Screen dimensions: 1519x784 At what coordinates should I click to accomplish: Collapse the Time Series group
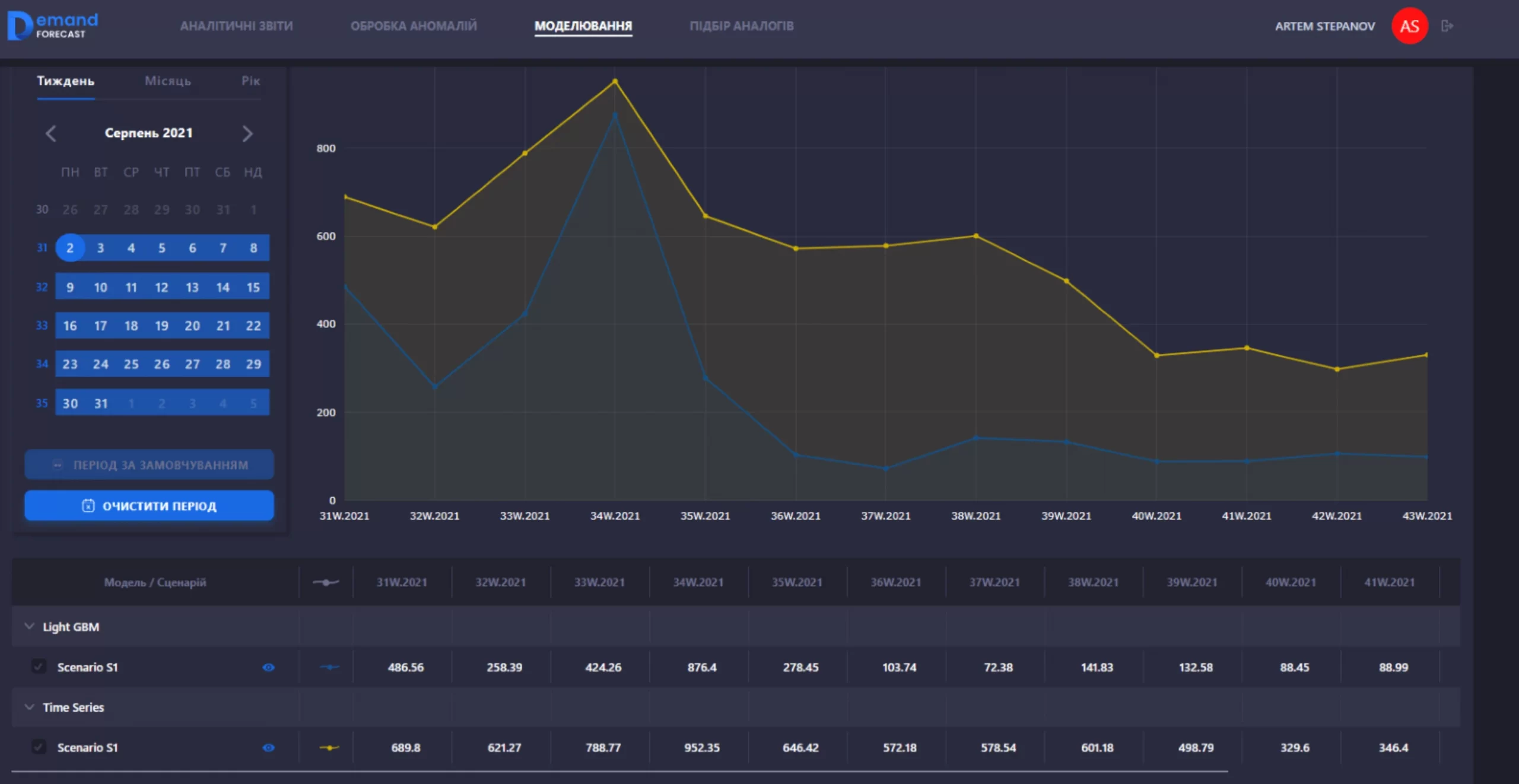29,707
